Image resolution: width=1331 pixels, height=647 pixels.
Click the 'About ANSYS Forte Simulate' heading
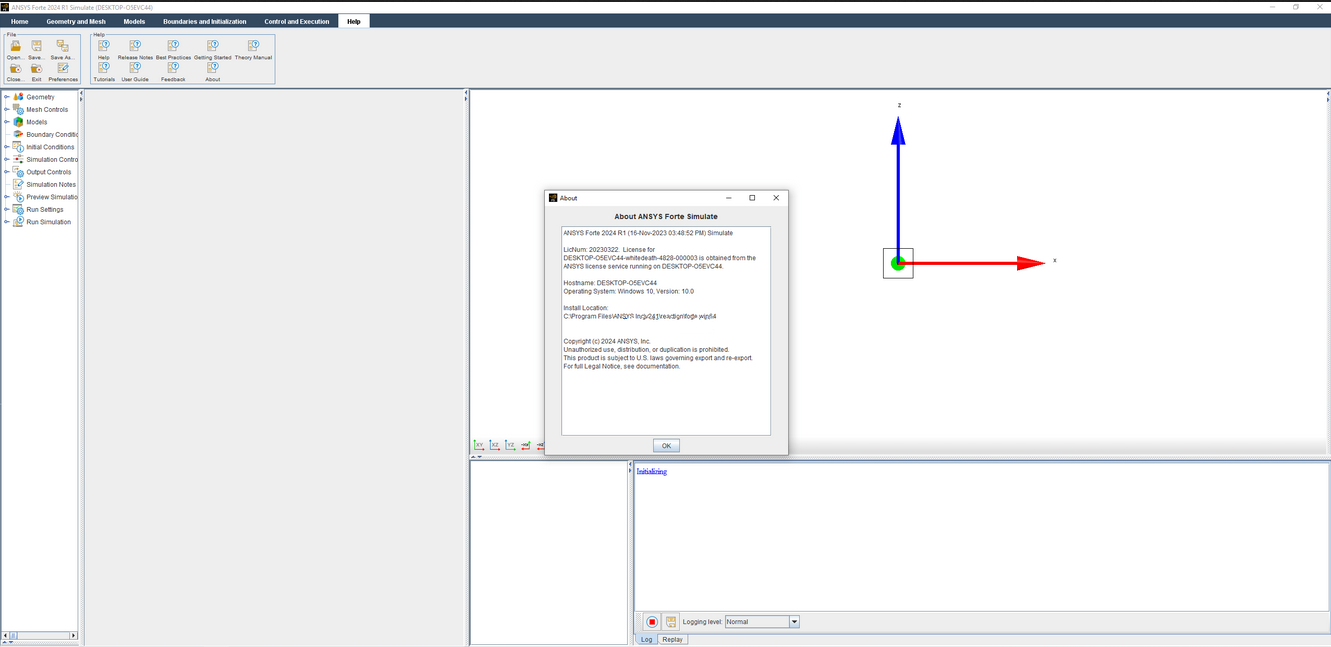[x=665, y=216]
